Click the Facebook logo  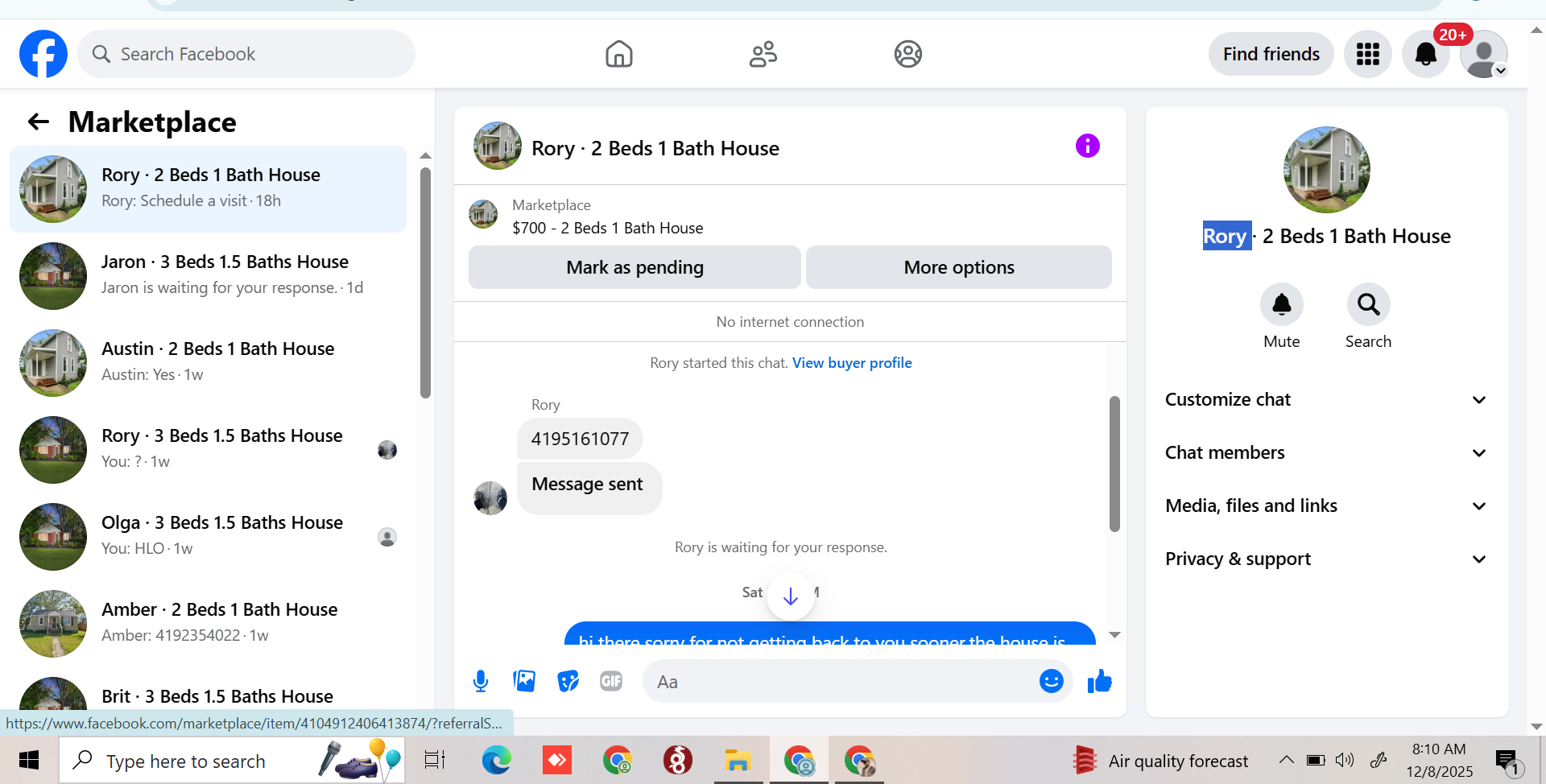(43, 54)
